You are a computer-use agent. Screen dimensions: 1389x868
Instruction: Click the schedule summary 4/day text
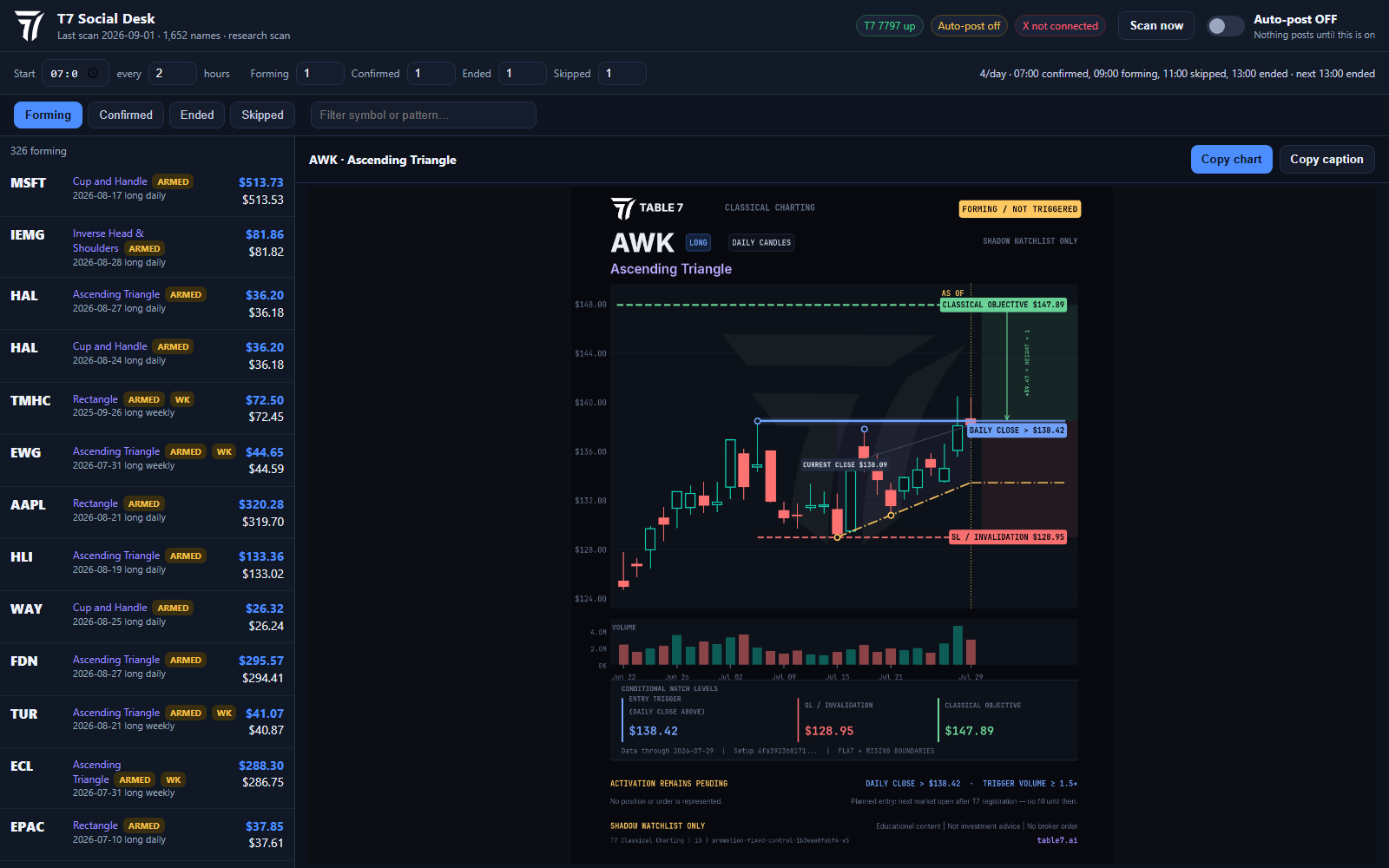click(1176, 74)
